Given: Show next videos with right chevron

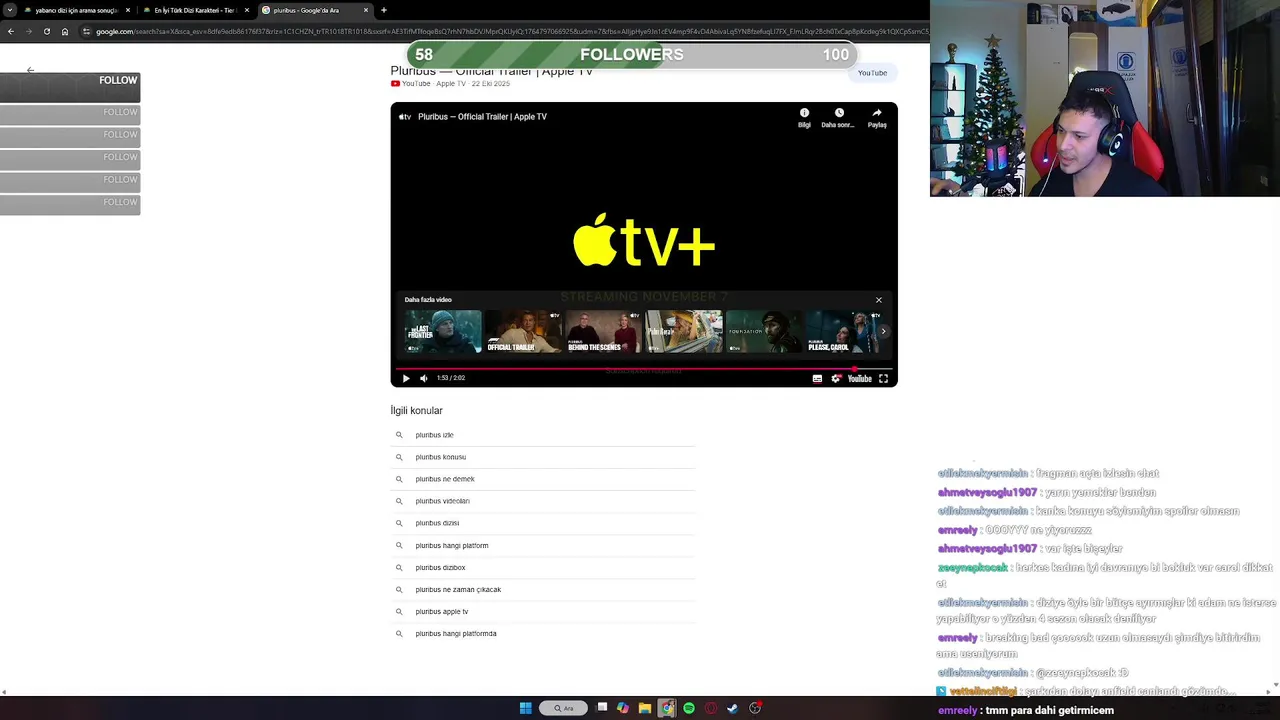Looking at the screenshot, I should click(883, 331).
